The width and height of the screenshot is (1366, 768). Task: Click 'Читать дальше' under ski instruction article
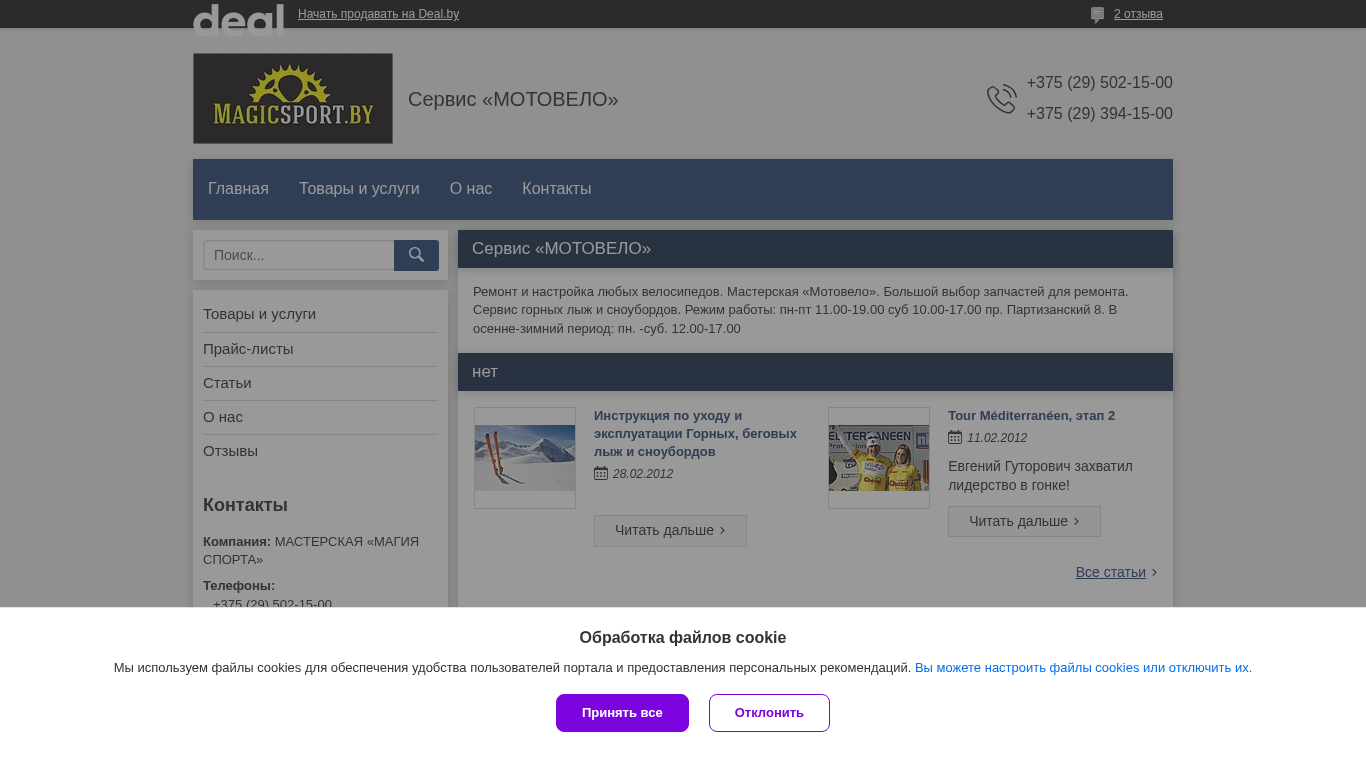tap(670, 531)
